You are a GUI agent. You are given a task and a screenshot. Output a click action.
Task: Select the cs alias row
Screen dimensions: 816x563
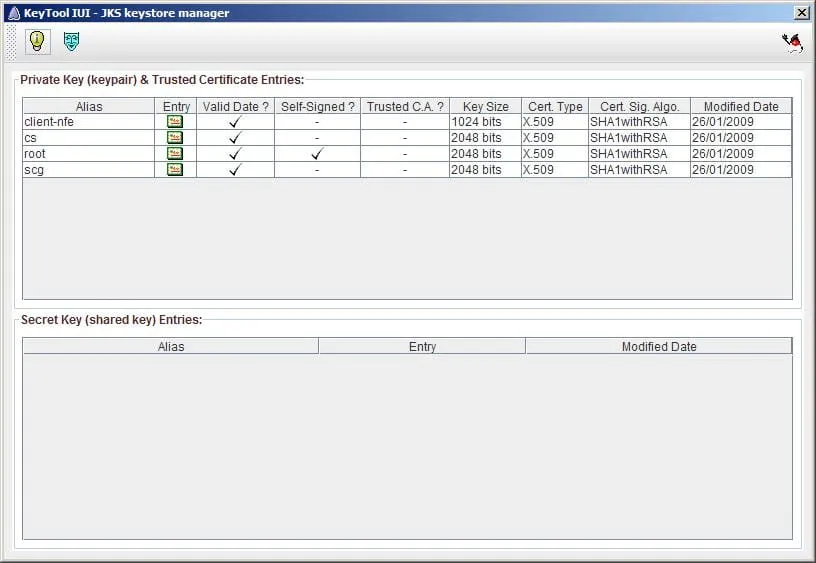tap(88, 138)
